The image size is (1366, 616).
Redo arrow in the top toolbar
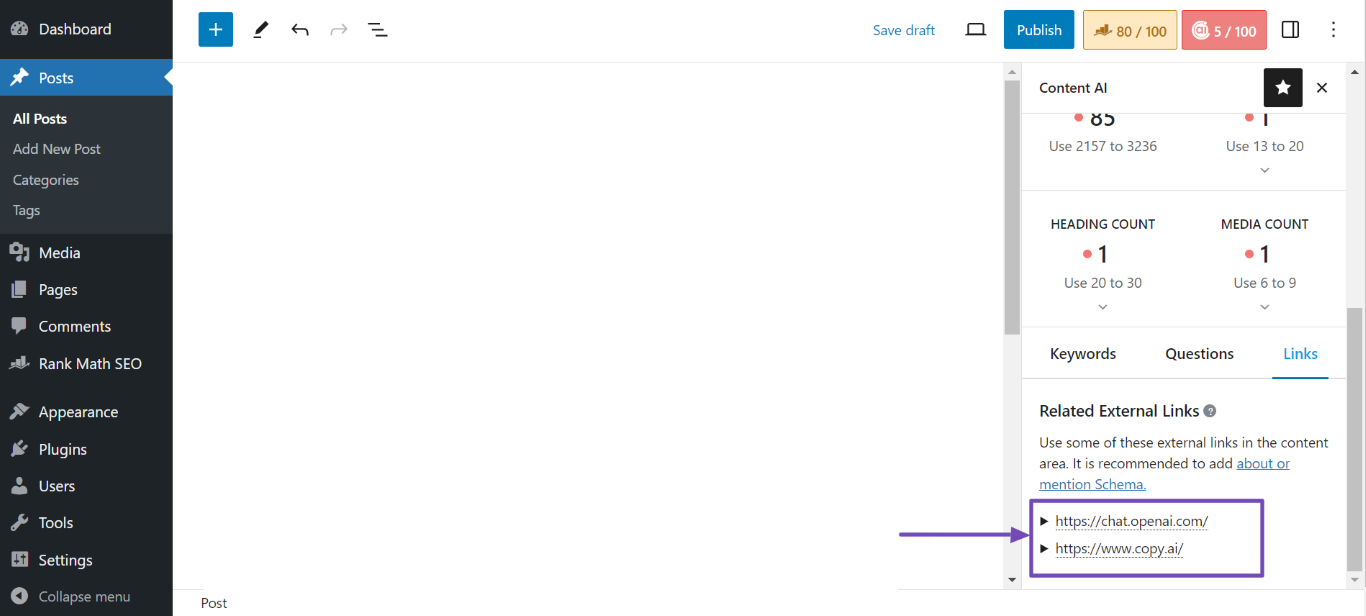[x=339, y=30]
